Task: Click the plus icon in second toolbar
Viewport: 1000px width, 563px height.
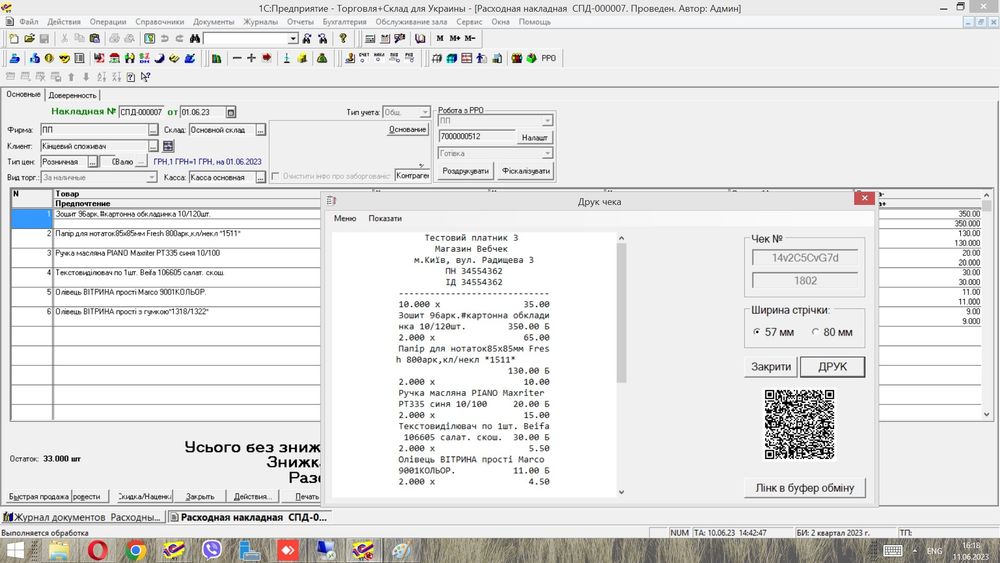Action: point(251,58)
